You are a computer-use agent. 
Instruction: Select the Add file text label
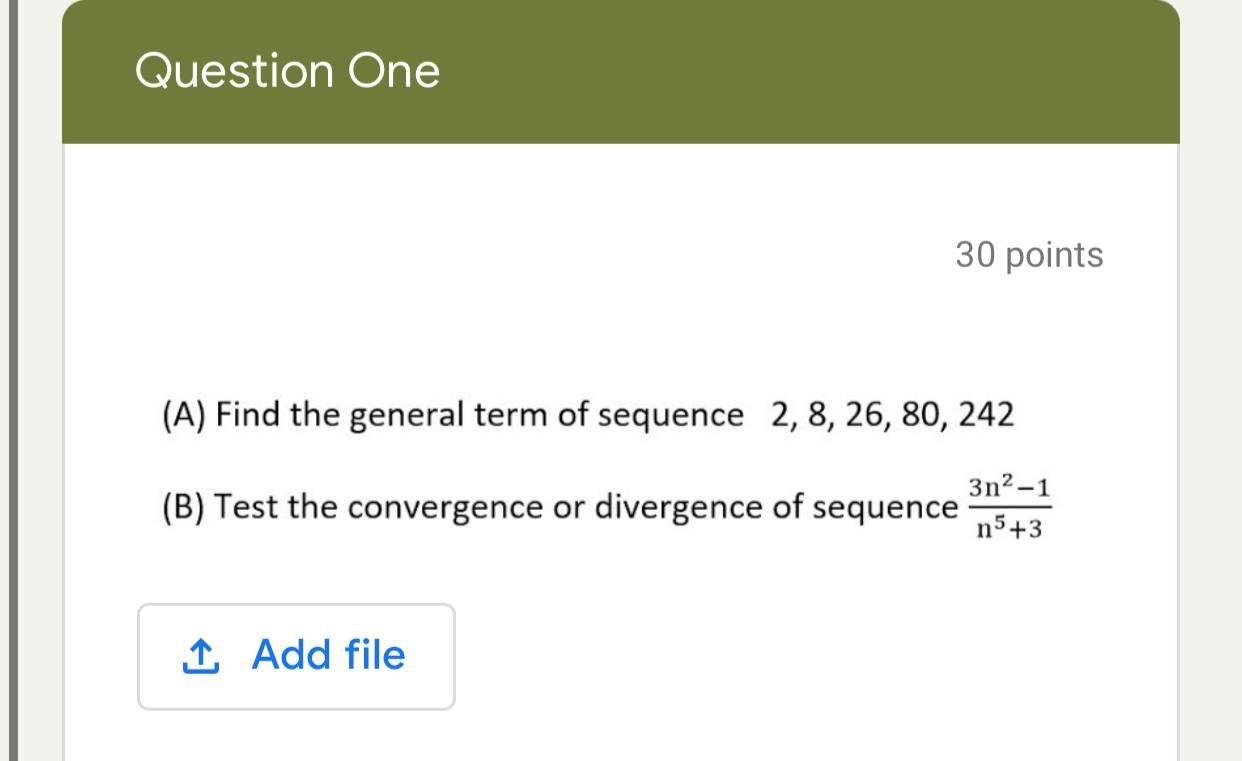(x=328, y=655)
